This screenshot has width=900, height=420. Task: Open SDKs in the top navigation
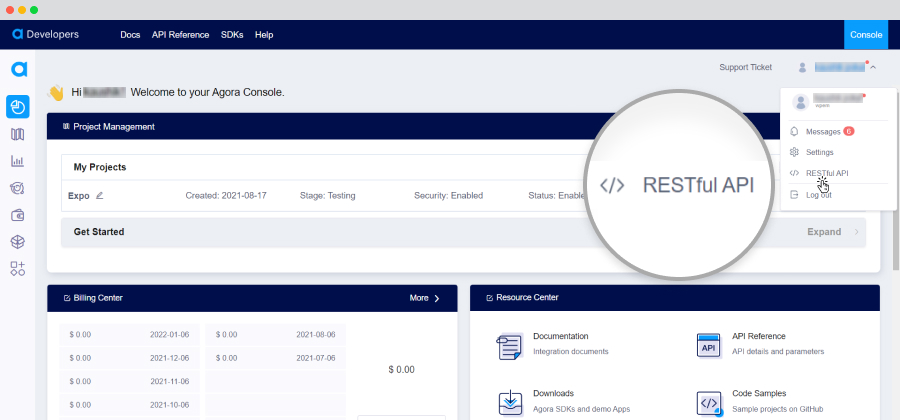pyautogui.click(x=232, y=34)
